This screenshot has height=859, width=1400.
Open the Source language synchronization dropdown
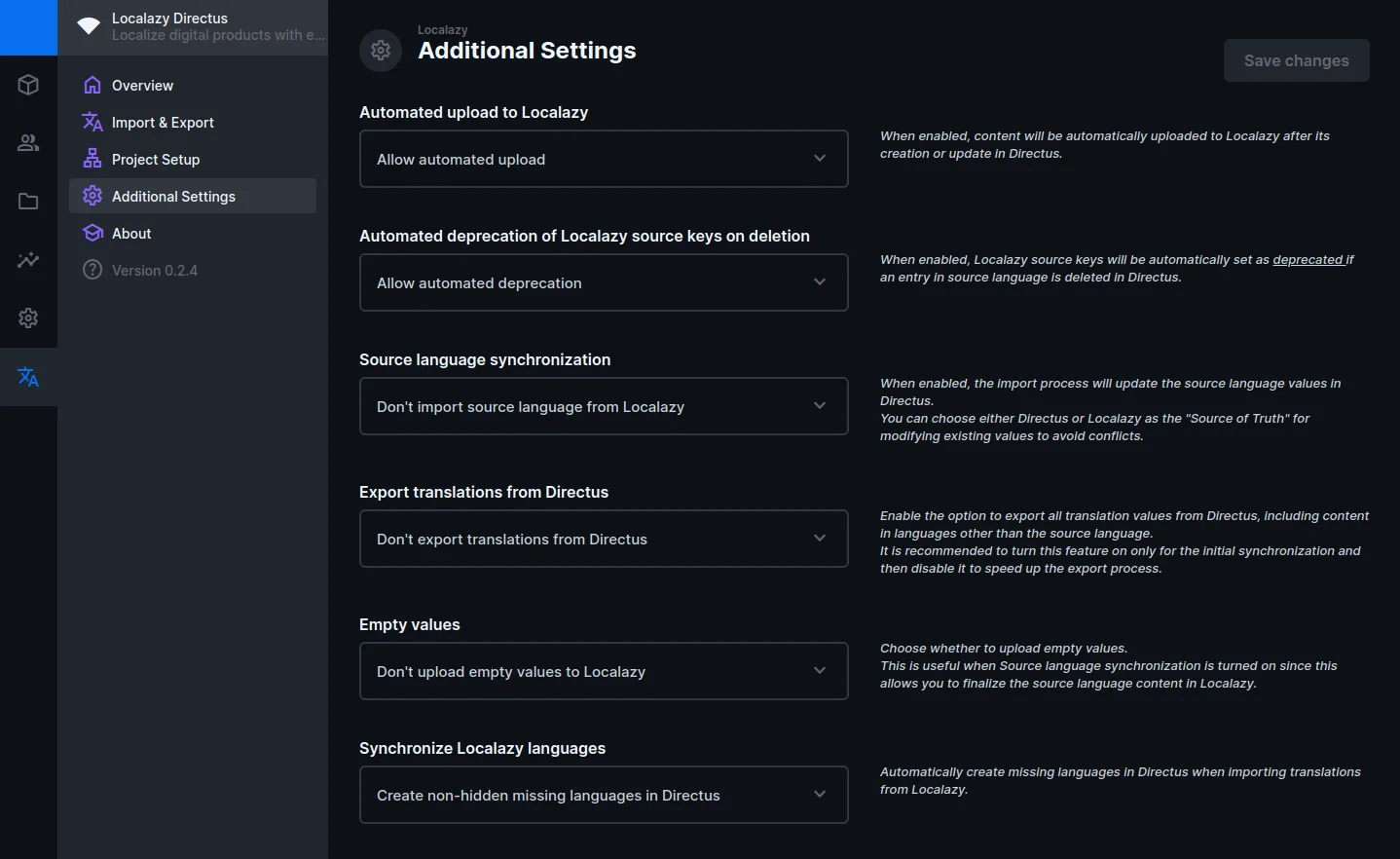click(x=604, y=406)
